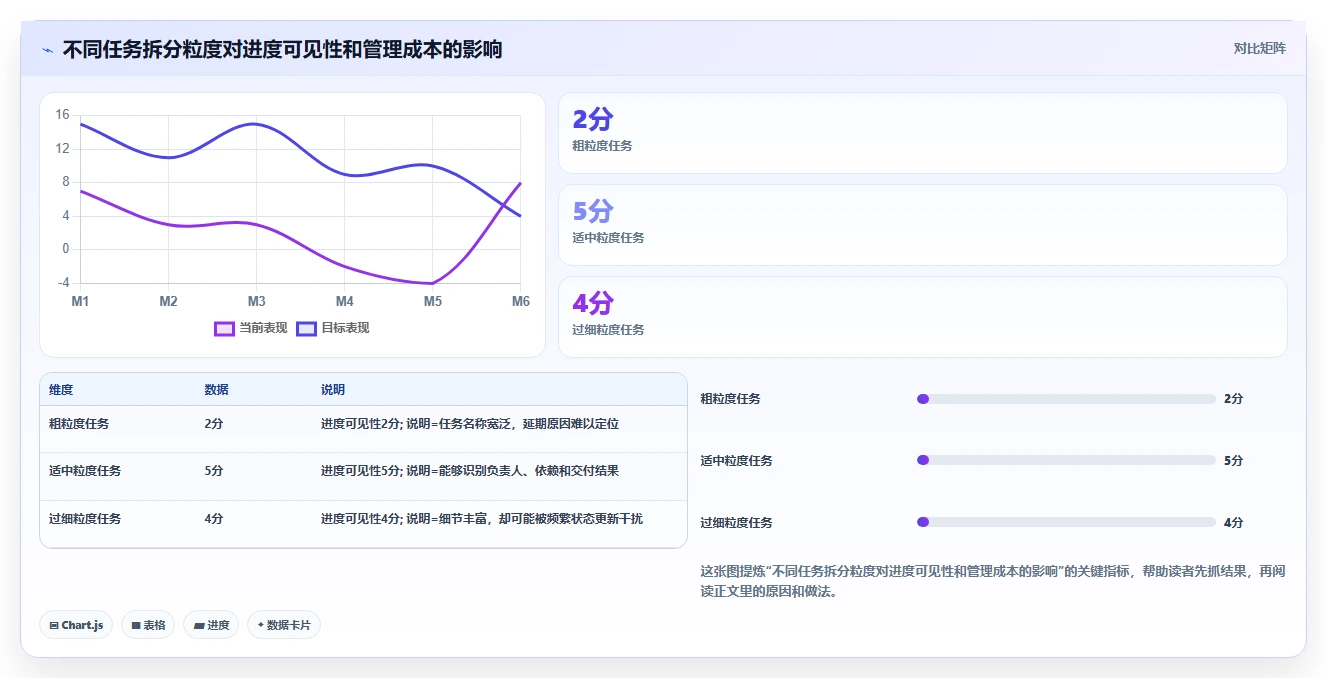Select the 过细粒度任务 table row cell

(85, 519)
